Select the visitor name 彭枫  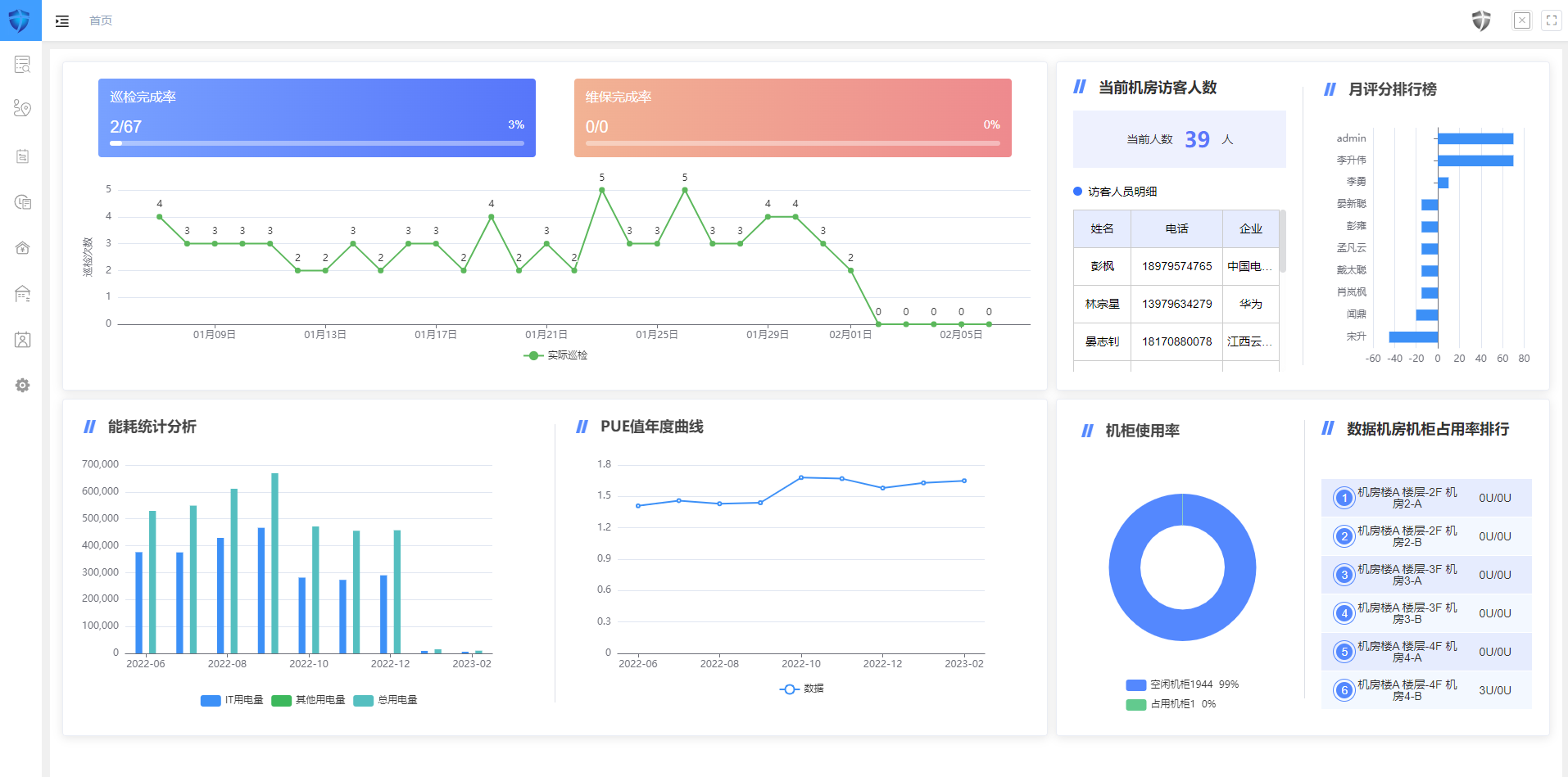coord(1102,266)
